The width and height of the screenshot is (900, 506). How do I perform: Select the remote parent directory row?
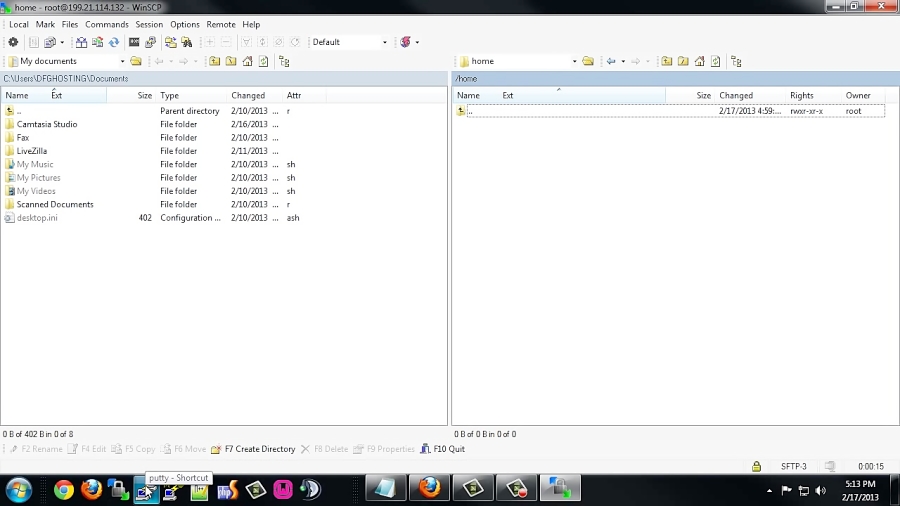[670, 111]
